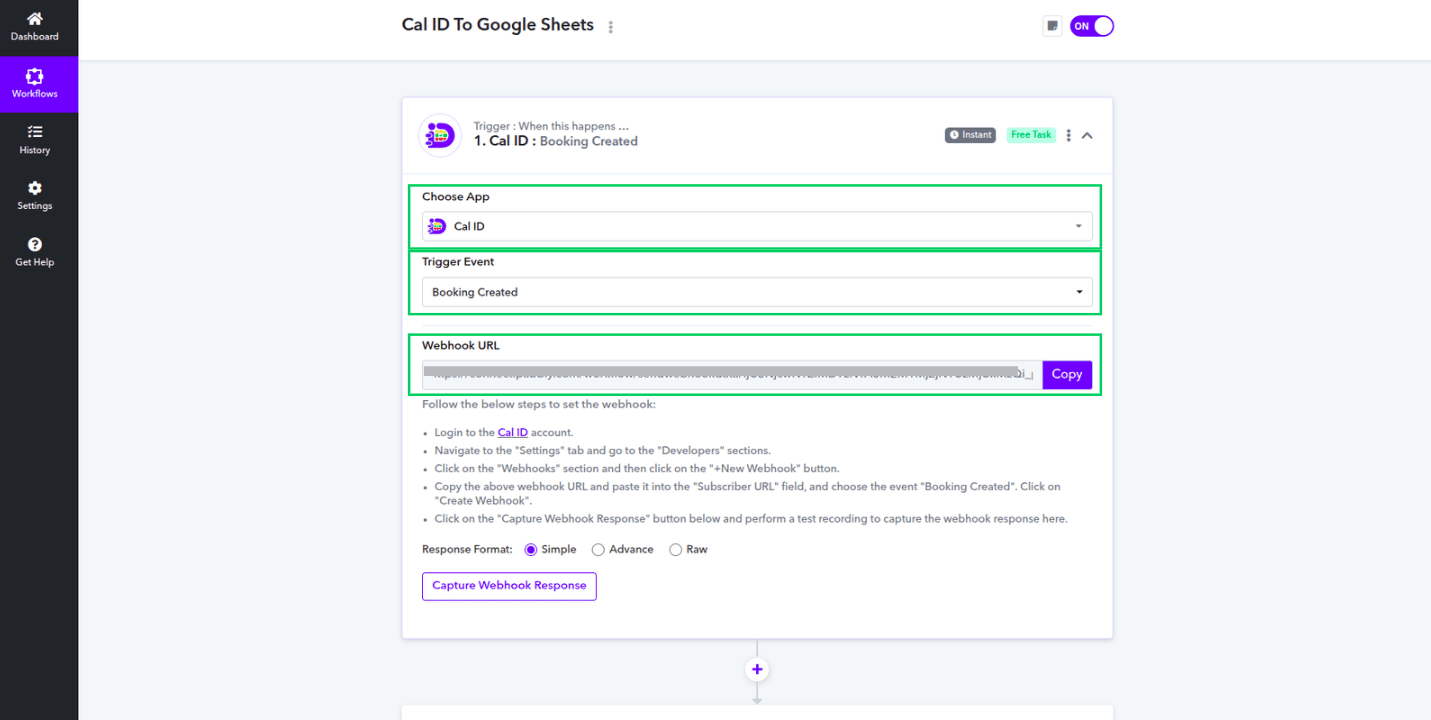Open the History section
This screenshot has height=720, width=1431.
pos(35,140)
